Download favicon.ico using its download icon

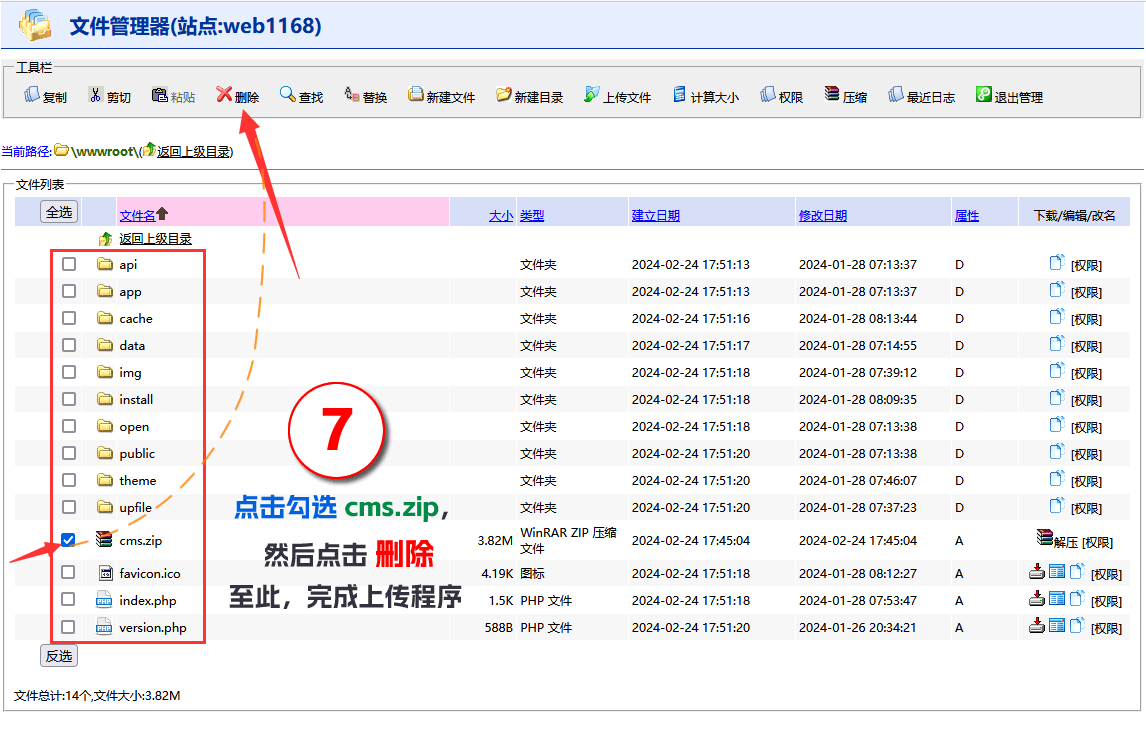click(1037, 573)
